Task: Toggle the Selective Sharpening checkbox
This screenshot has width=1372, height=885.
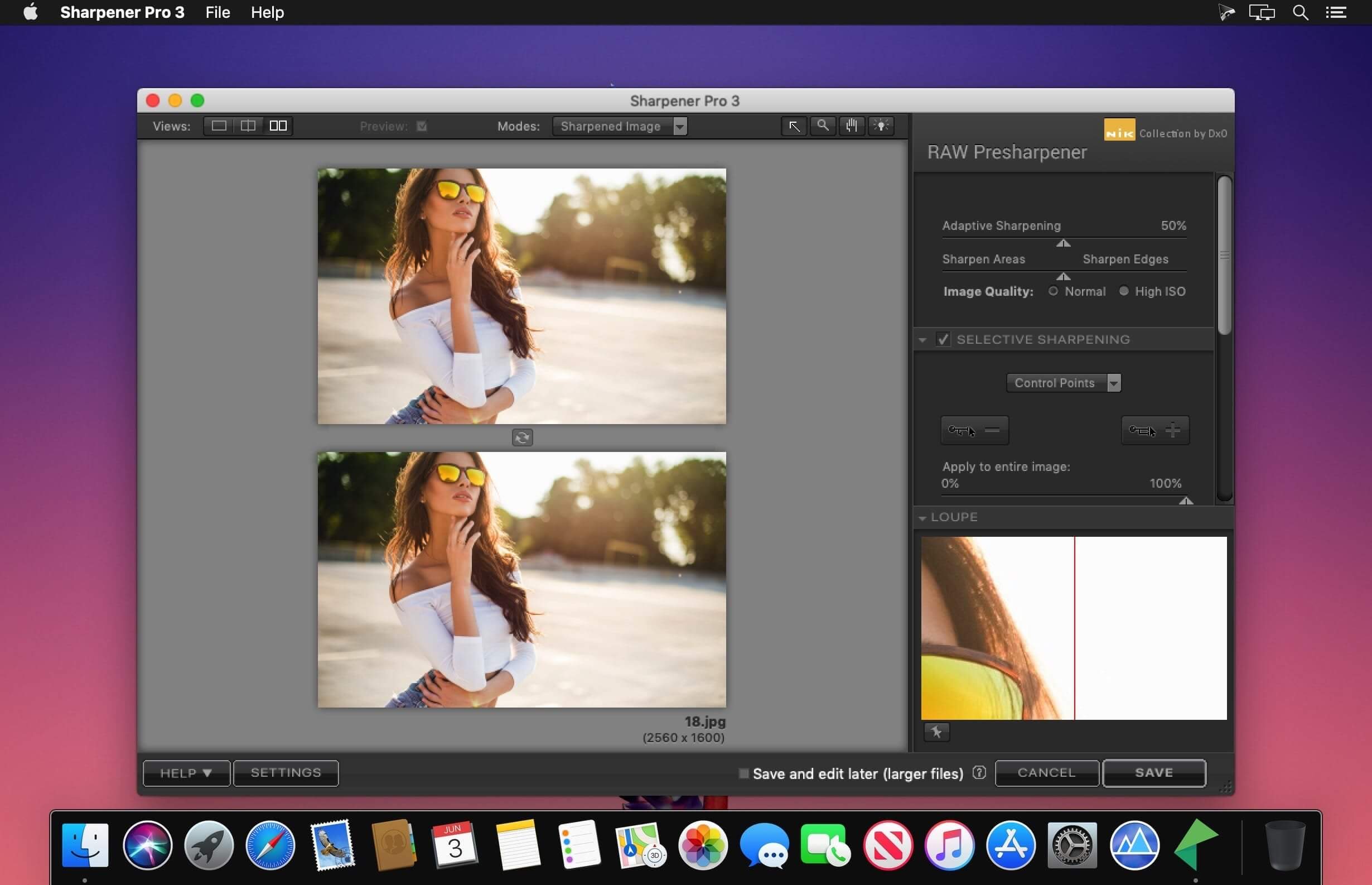Action: (x=943, y=339)
